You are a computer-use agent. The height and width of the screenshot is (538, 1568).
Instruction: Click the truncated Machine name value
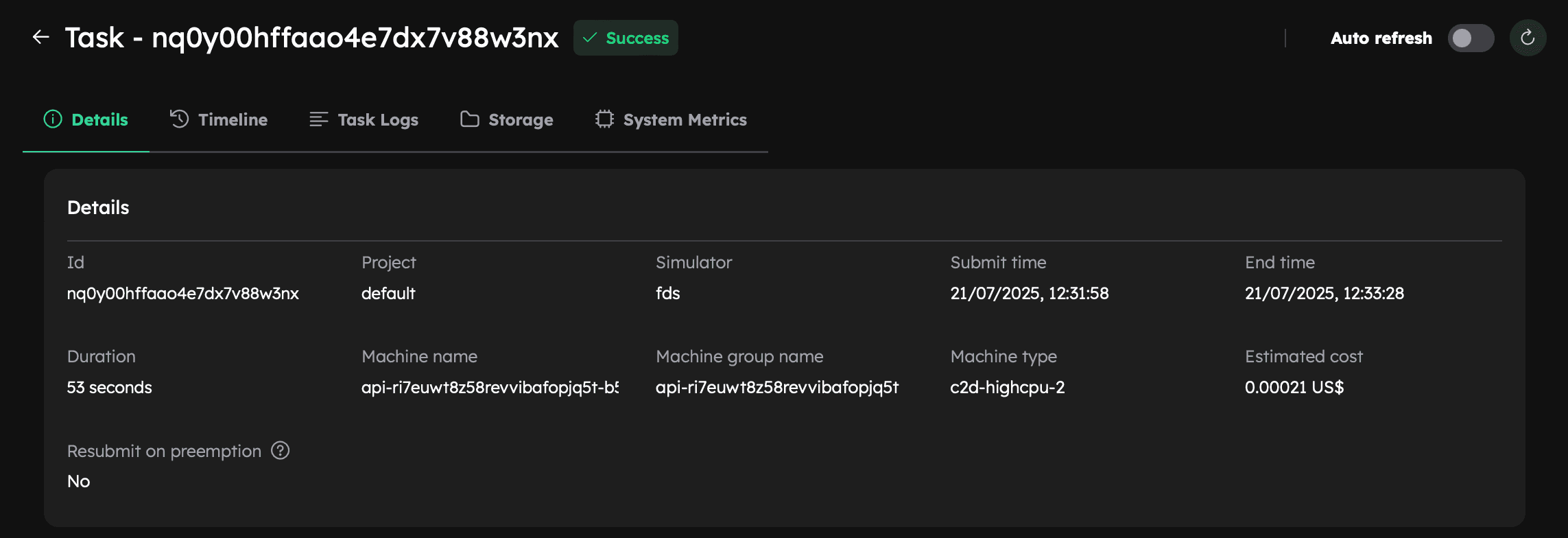point(490,388)
